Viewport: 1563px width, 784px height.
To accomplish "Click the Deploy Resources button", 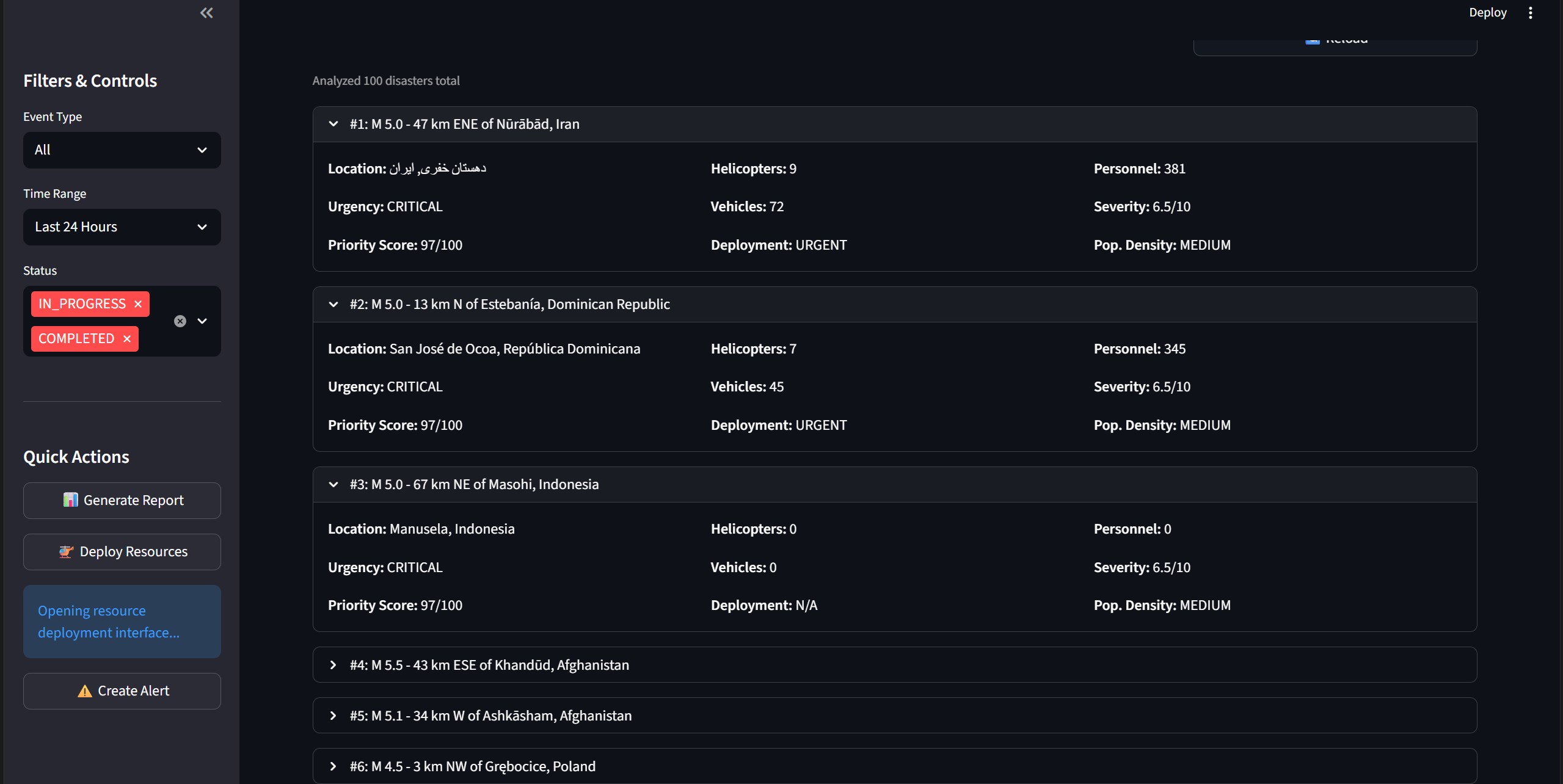I will 122,552.
